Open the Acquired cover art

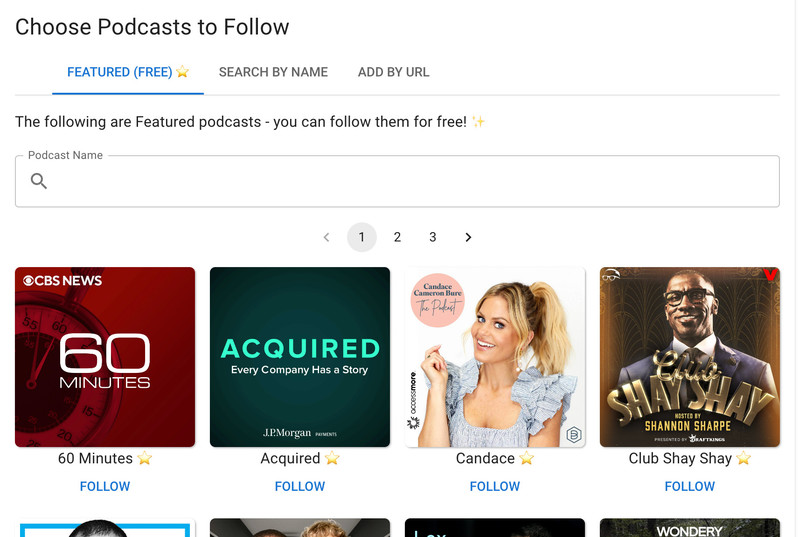[x=300, y=357]
